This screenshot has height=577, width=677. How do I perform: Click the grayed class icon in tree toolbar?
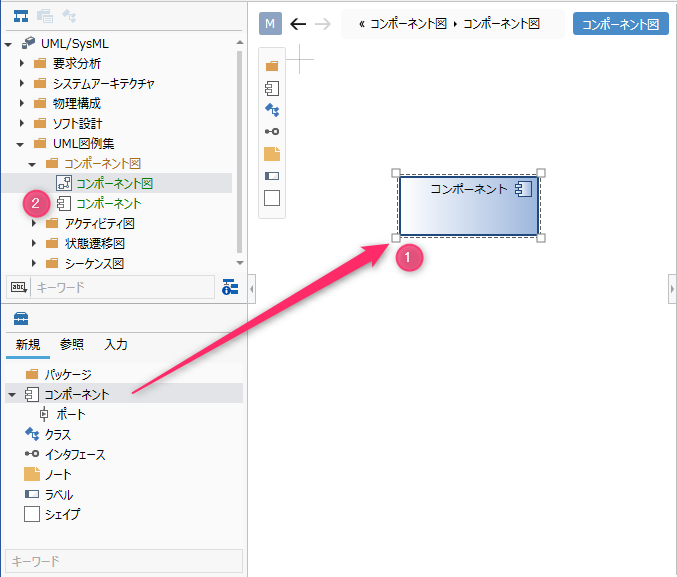tap(69, 16)
